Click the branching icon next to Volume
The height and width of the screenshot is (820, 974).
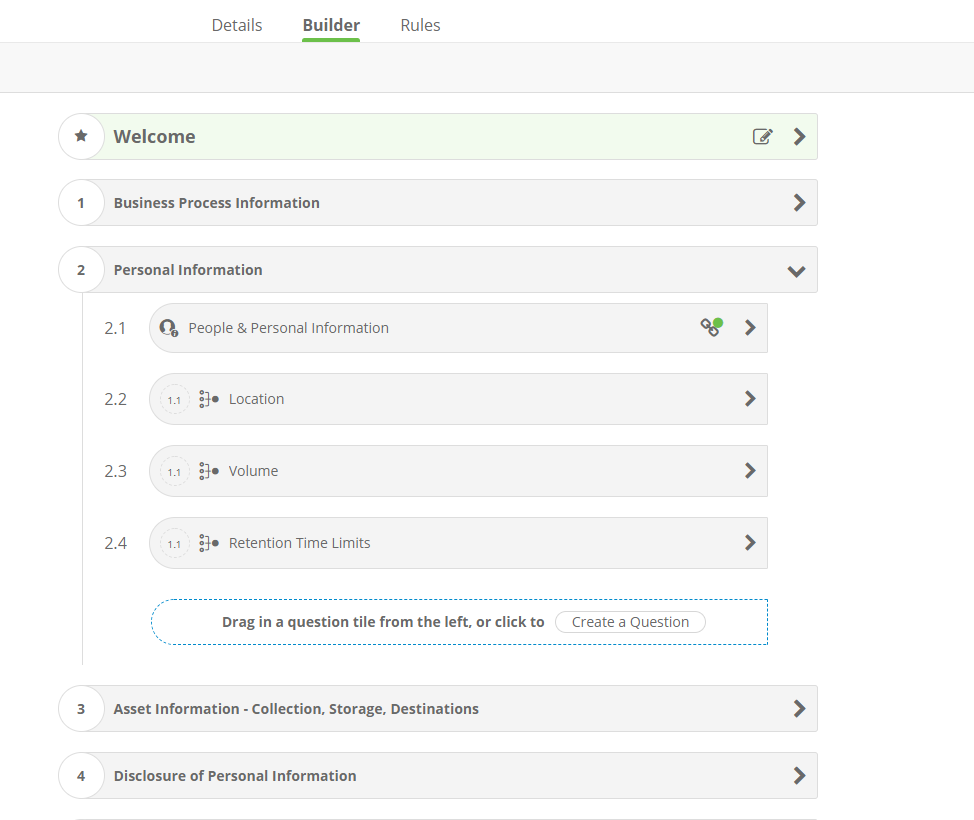208,471
